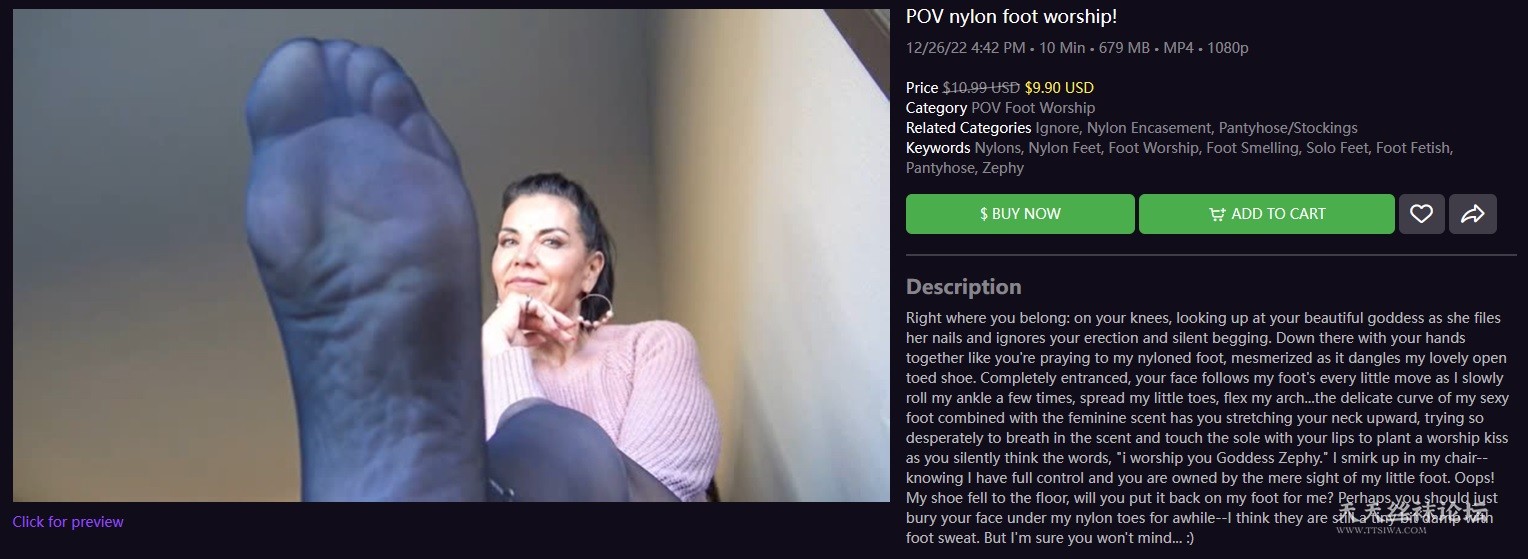The width and height of the screenshot is (1528, 559).
Task: Open the Click for preview link
Action: (x=68, y=521)
